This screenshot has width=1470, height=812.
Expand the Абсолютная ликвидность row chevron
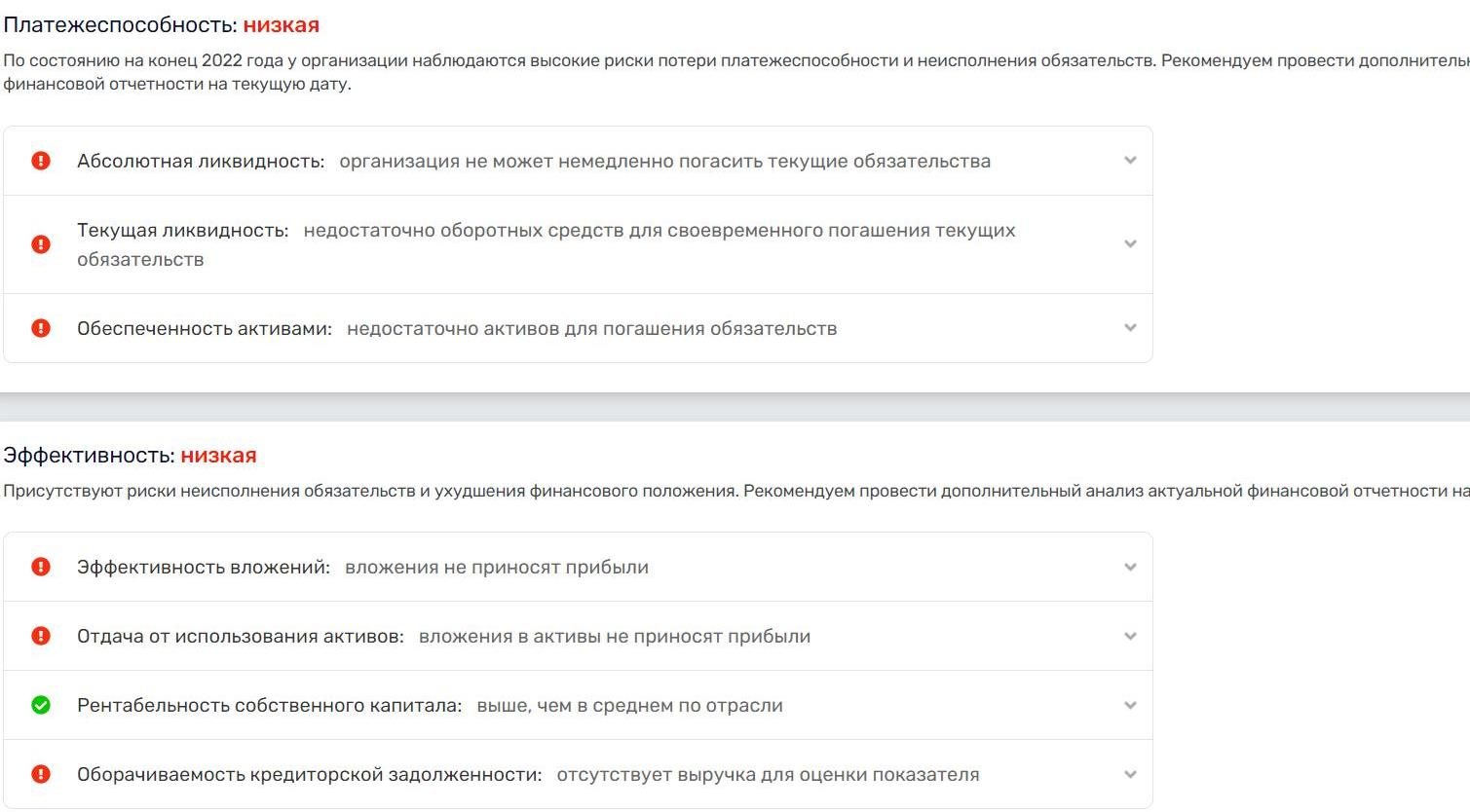click(x=1130, y=161)
